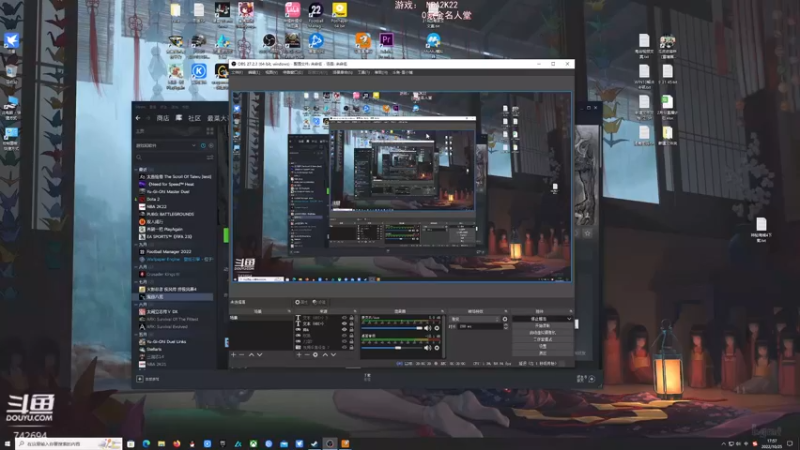This screenshot has width=800, height=450.
Task: Open the OBS 视图 menu
Action: [271, 72]
